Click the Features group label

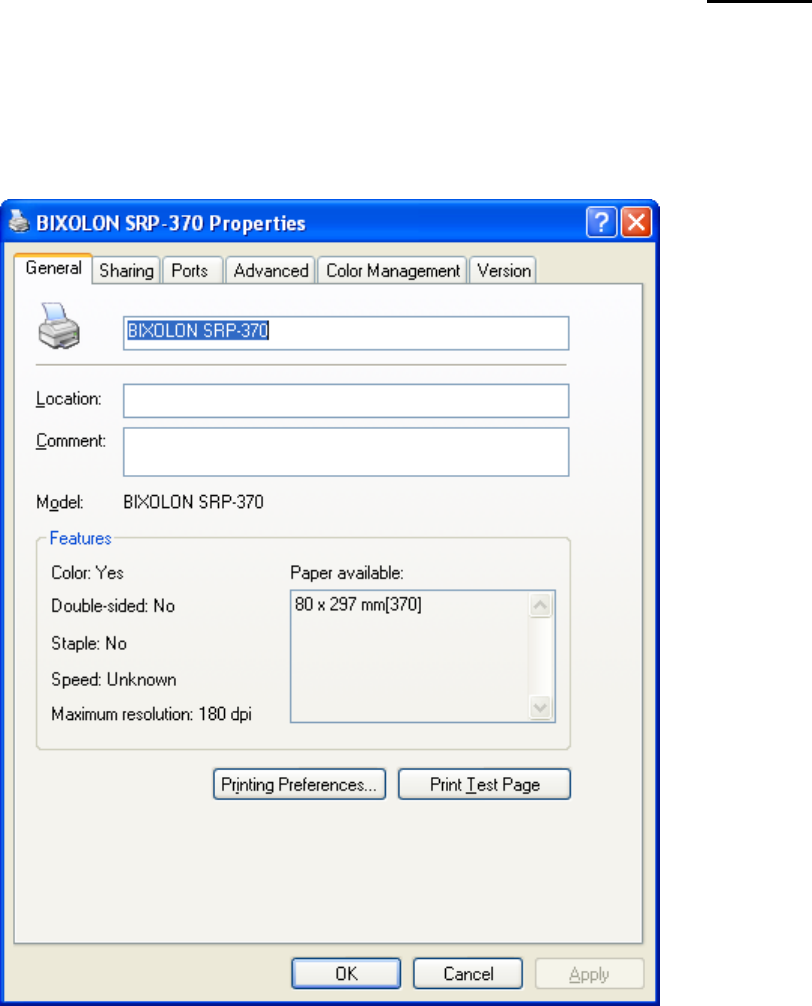pyautogui.click(x=80, y=538)
